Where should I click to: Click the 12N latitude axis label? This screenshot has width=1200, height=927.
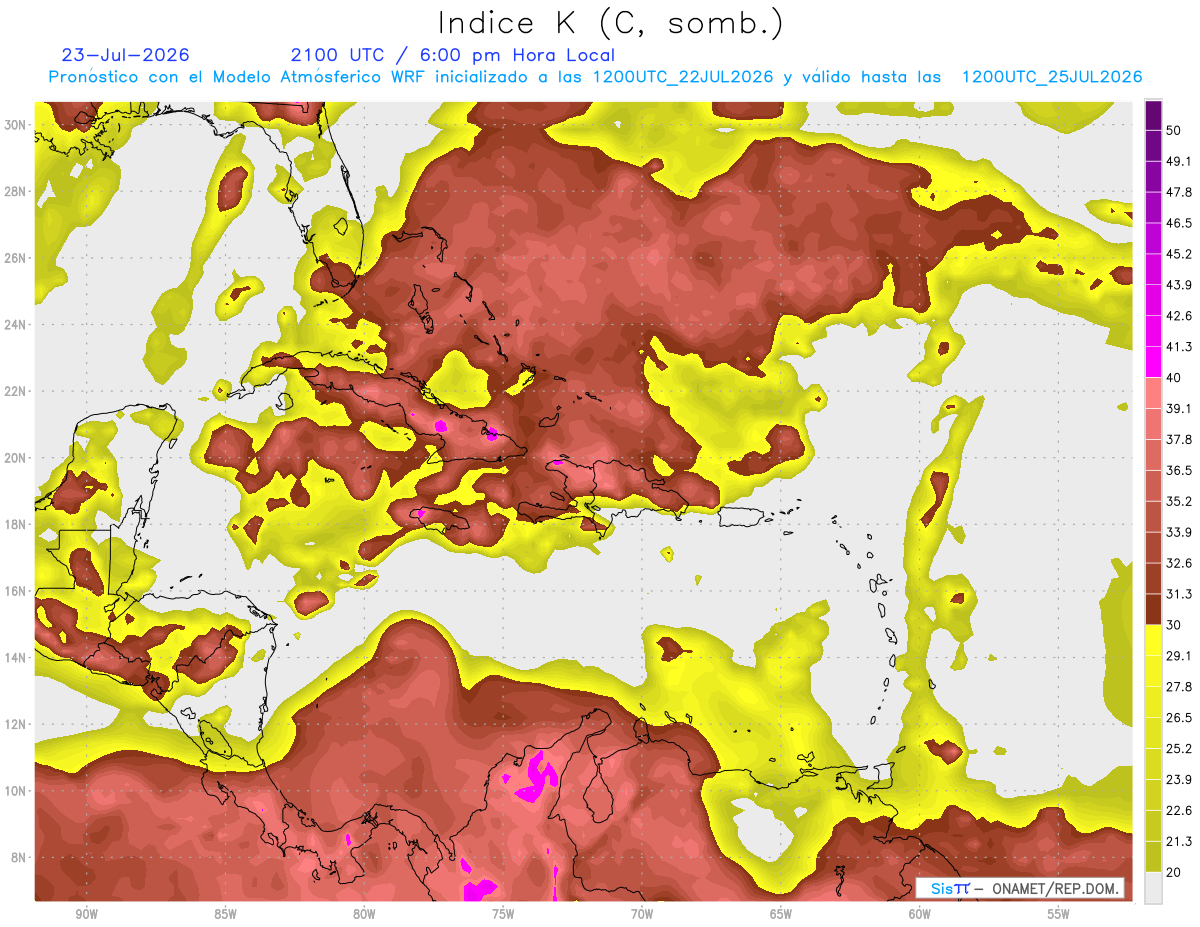point(14,724)
